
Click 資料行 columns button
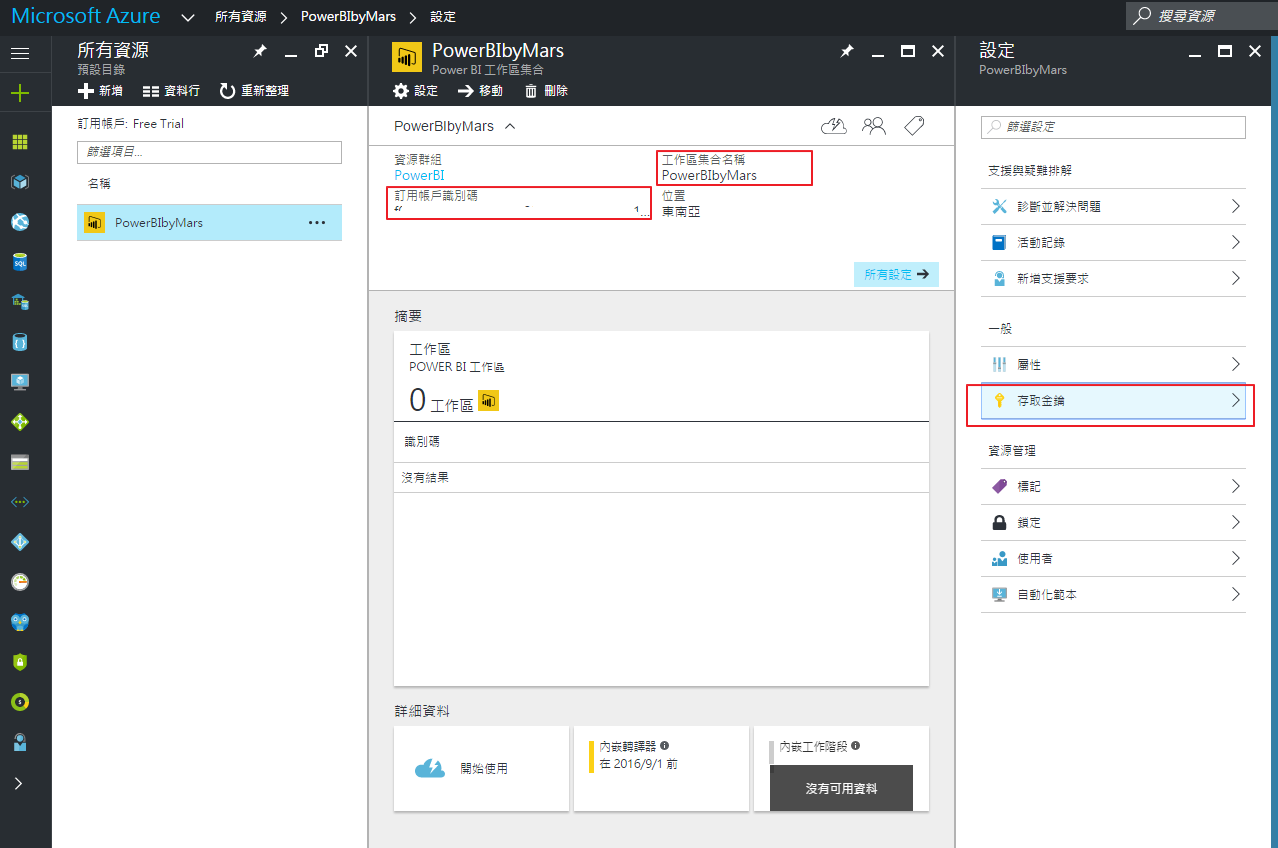pyautogui.click(x=171, y=91)
